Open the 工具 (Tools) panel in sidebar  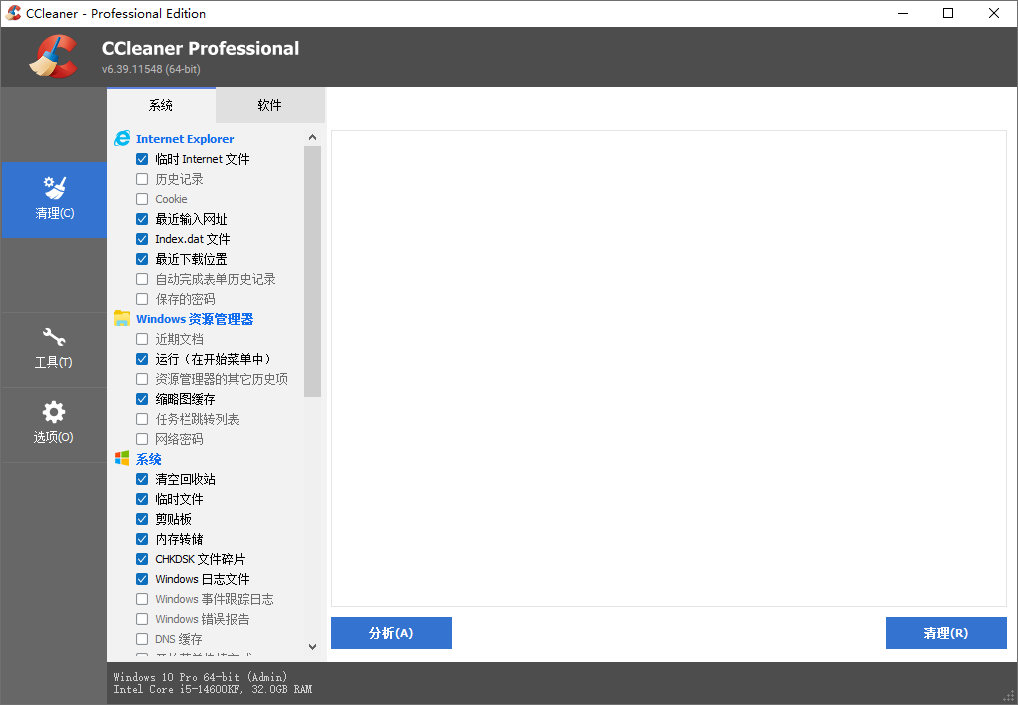coord(53,350)
